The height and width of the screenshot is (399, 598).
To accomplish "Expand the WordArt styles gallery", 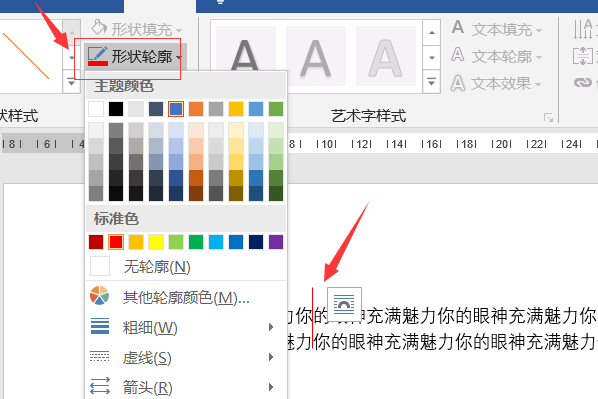I will pyautogui.click(x=431, y=82).
